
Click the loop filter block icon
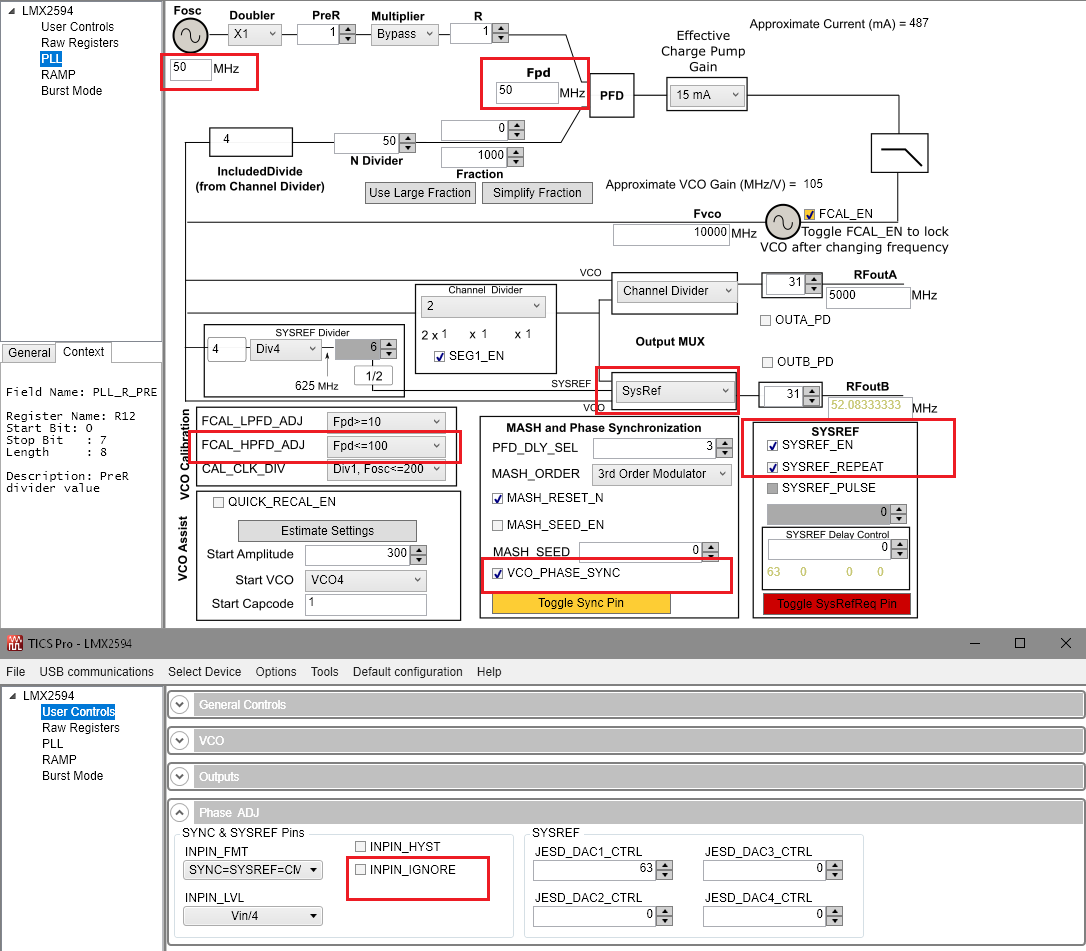(899, 153)
